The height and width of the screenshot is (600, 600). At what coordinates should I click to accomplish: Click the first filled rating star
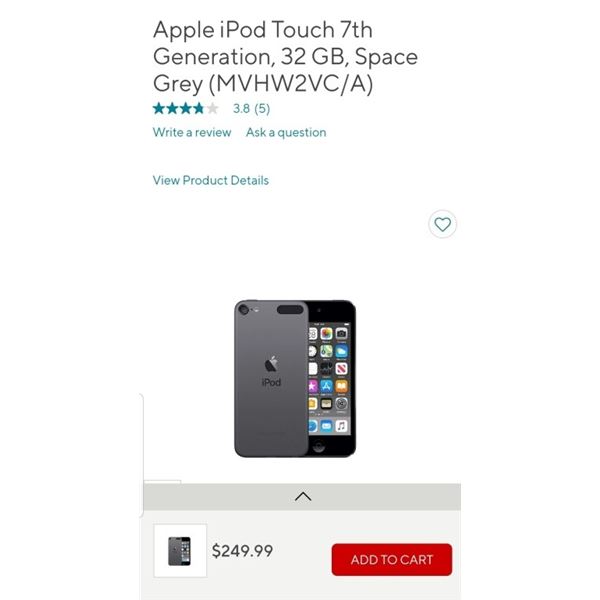159,109
